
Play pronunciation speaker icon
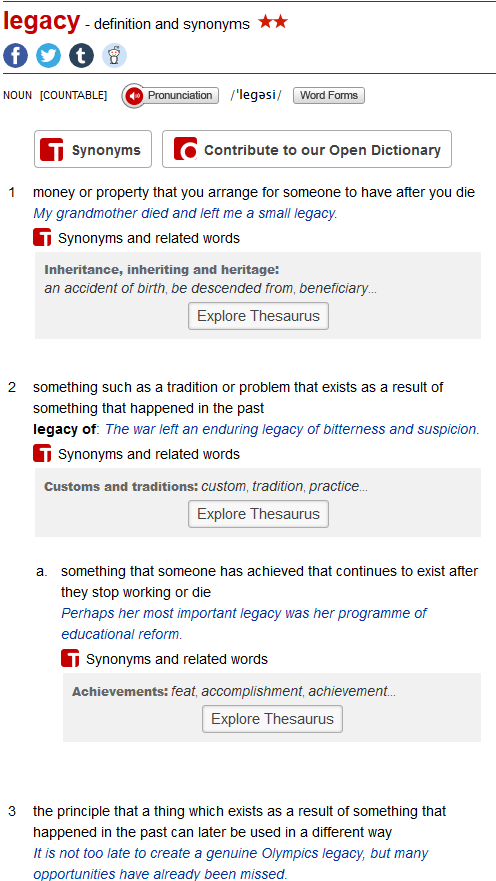[x=134, y=96]
